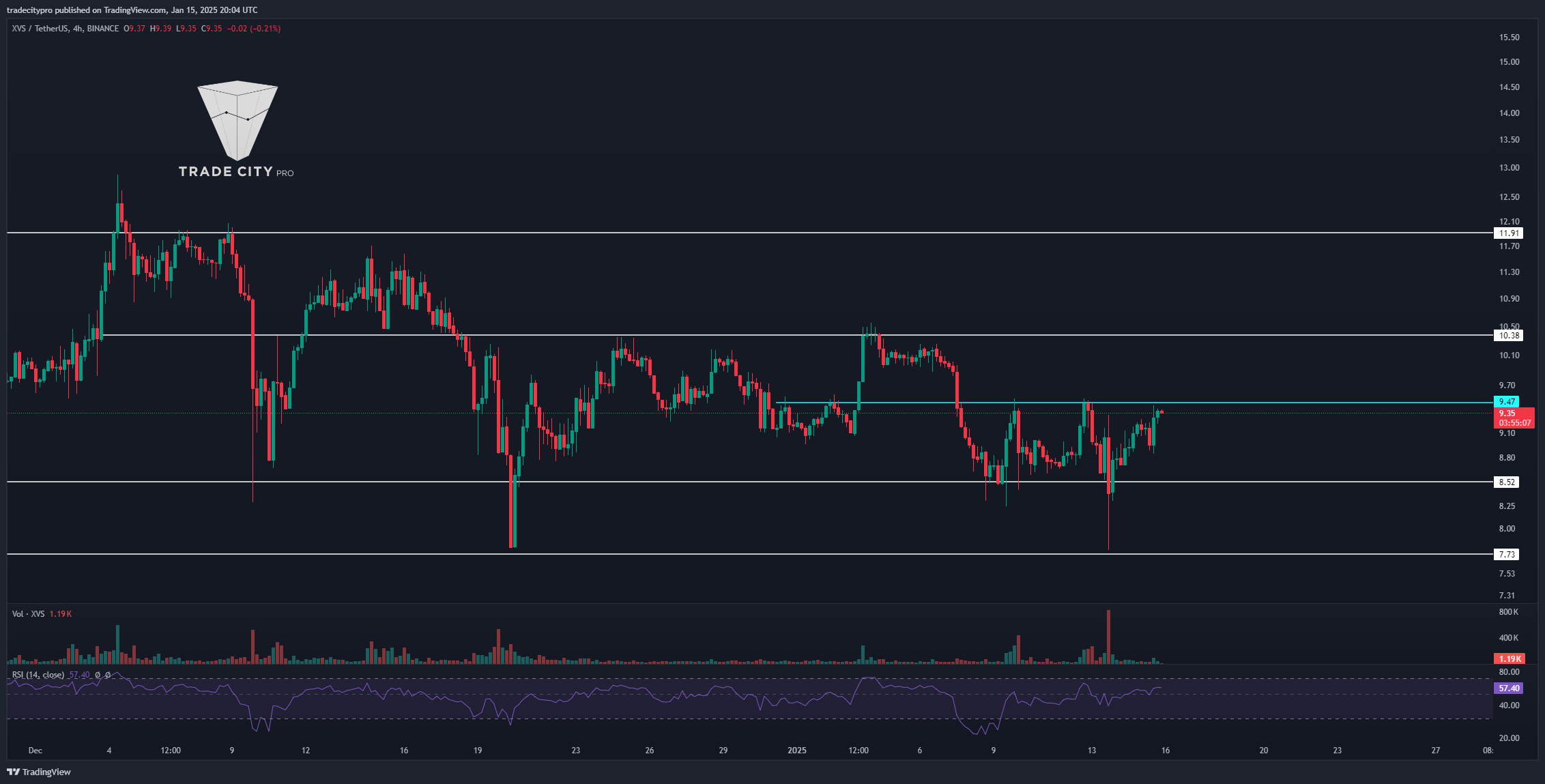Select the 8.52 price level label
Viewport: 1545px width, 784px height.
(x=1507, y=482)
